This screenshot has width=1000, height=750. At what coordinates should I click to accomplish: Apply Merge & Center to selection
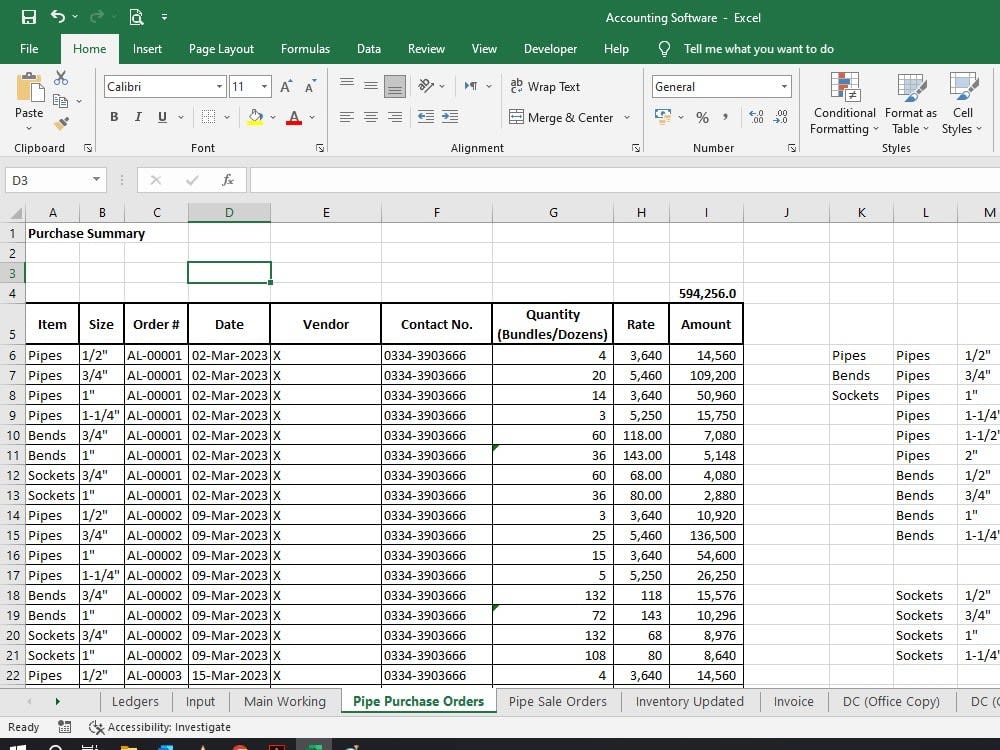[x=563, y=117]
